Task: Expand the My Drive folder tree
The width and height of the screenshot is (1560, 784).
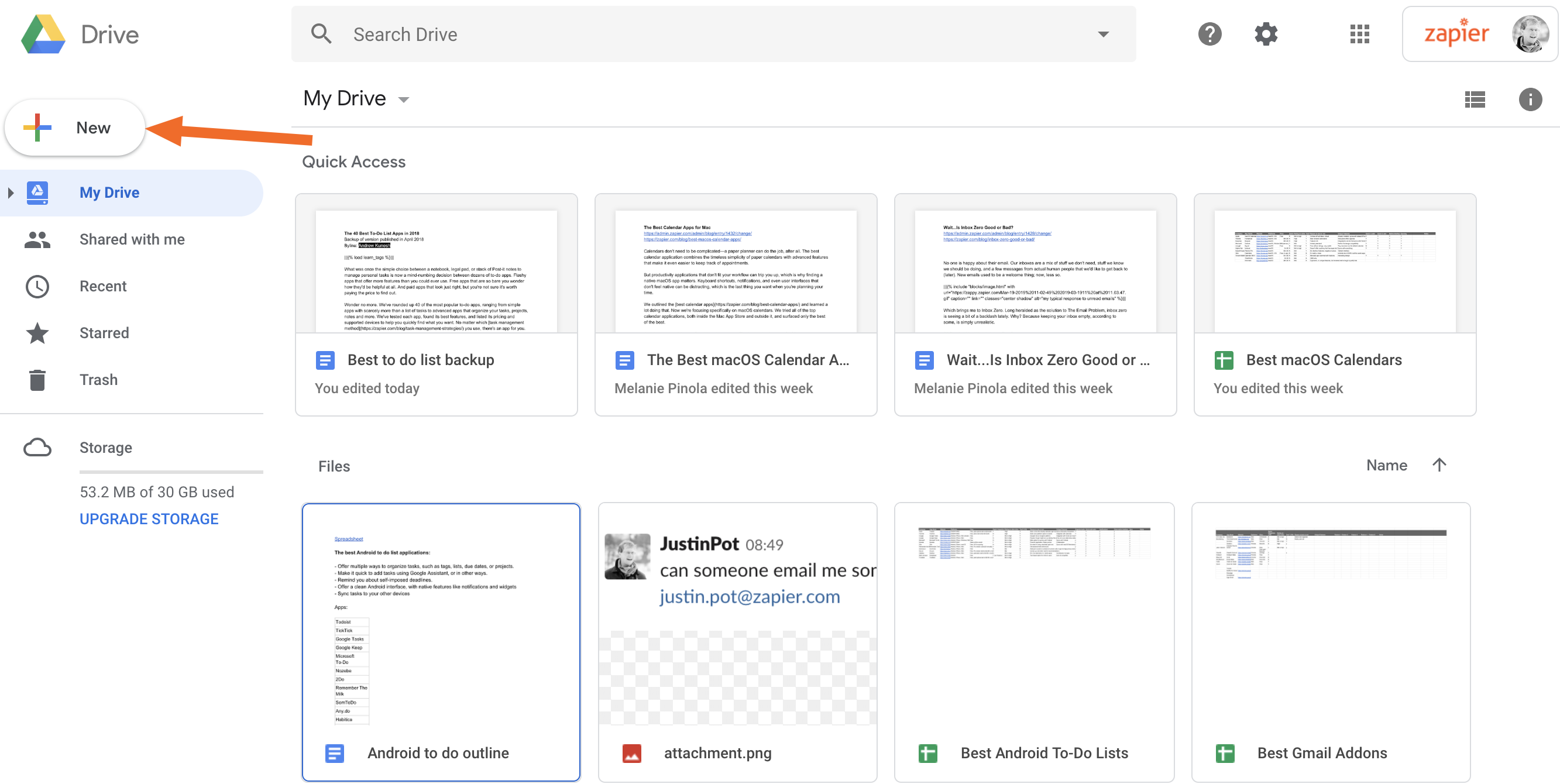Action: (x=11, y=192)
